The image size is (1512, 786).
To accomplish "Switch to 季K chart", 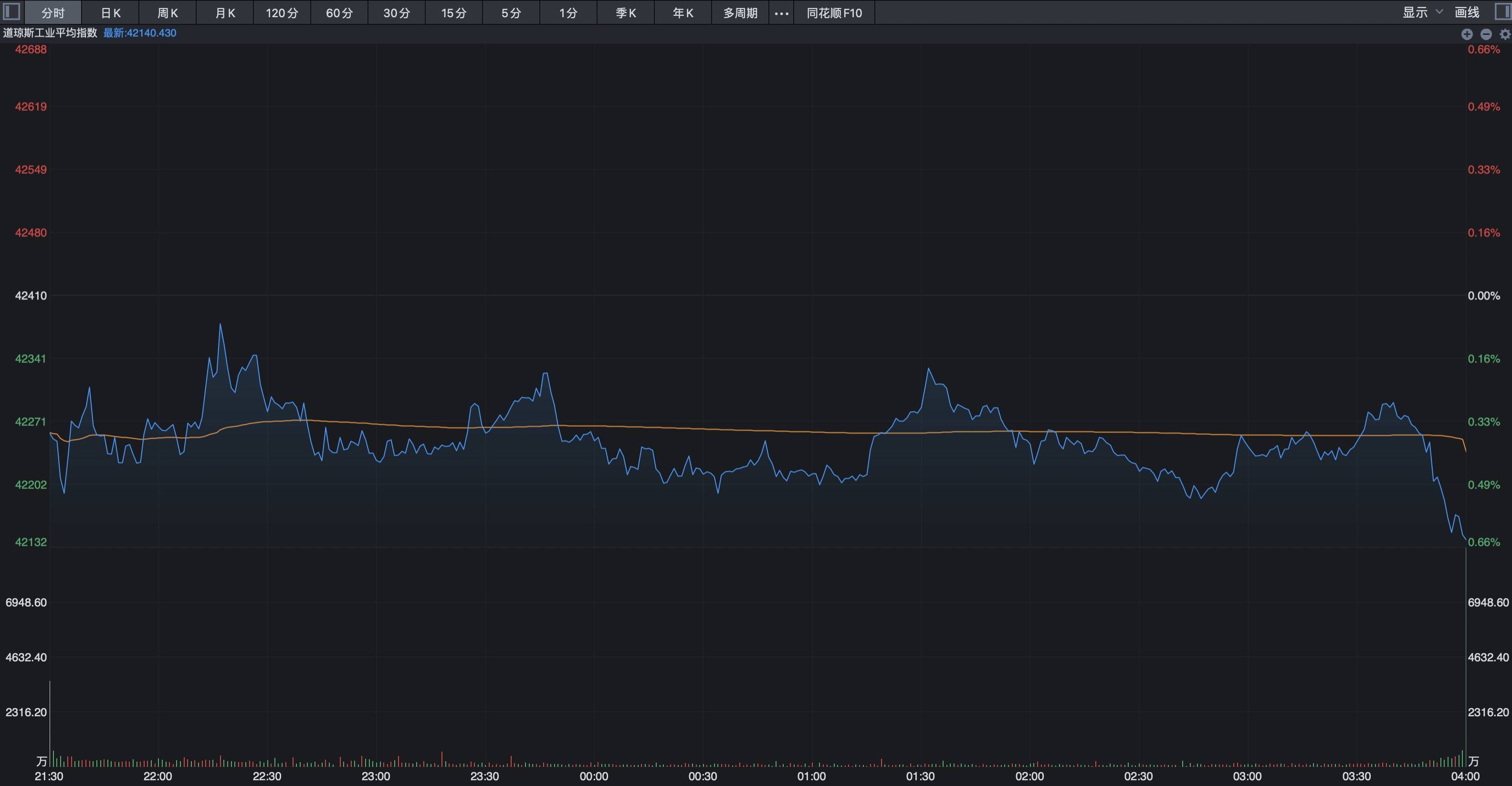I will click(626, 13).
